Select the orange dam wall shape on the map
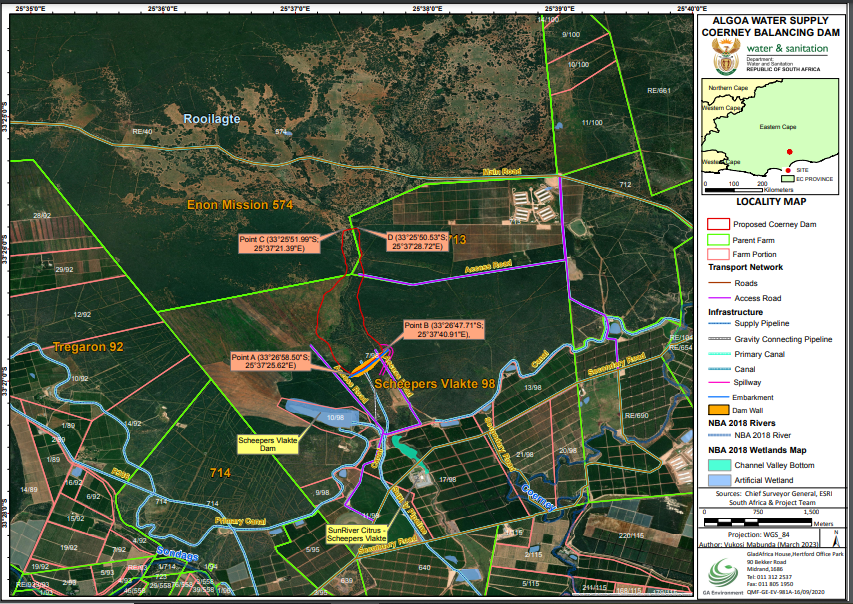853x604 pixels. pos(369,363)
